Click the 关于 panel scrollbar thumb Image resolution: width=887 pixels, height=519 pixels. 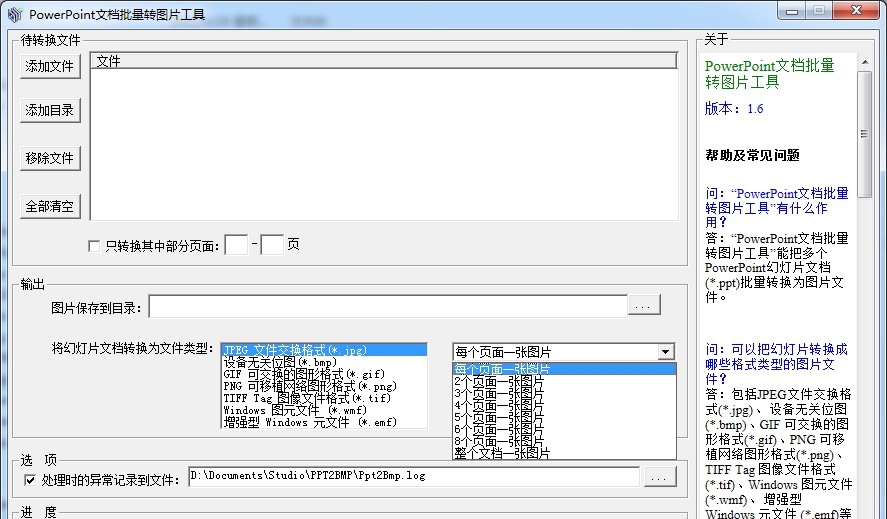[864, 134]
